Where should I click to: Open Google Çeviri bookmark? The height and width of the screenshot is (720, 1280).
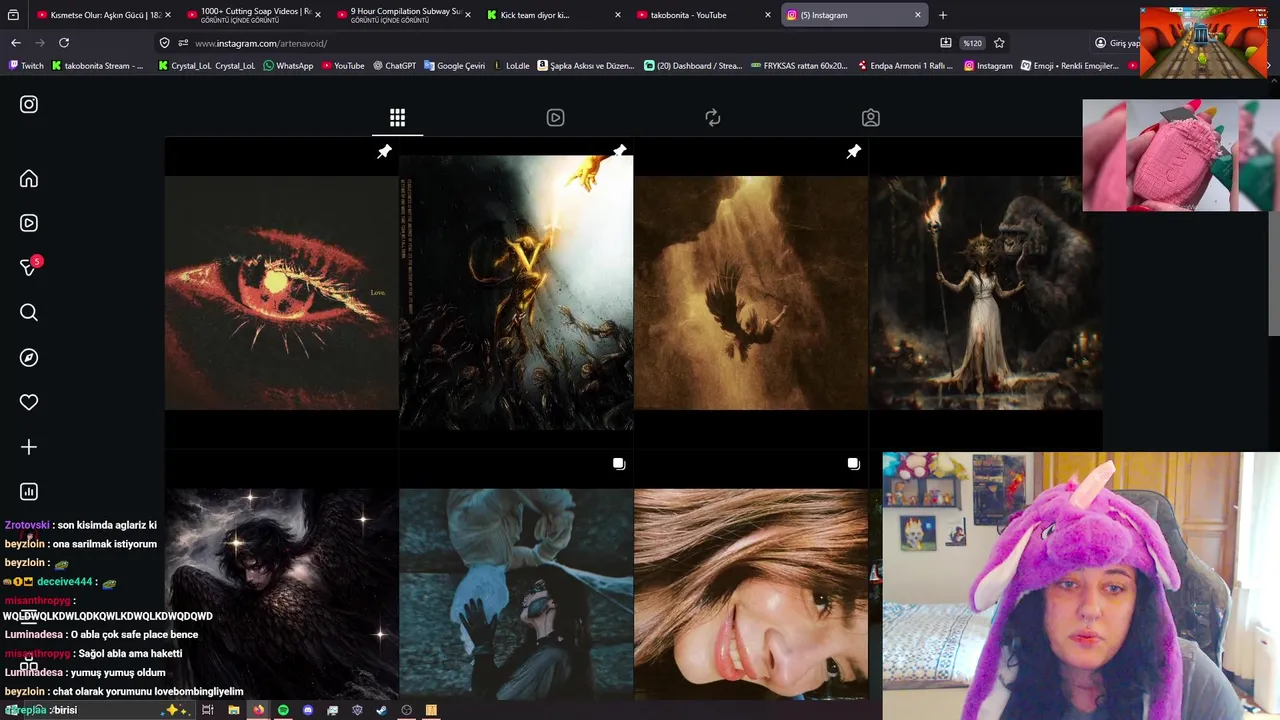(454, 66)
